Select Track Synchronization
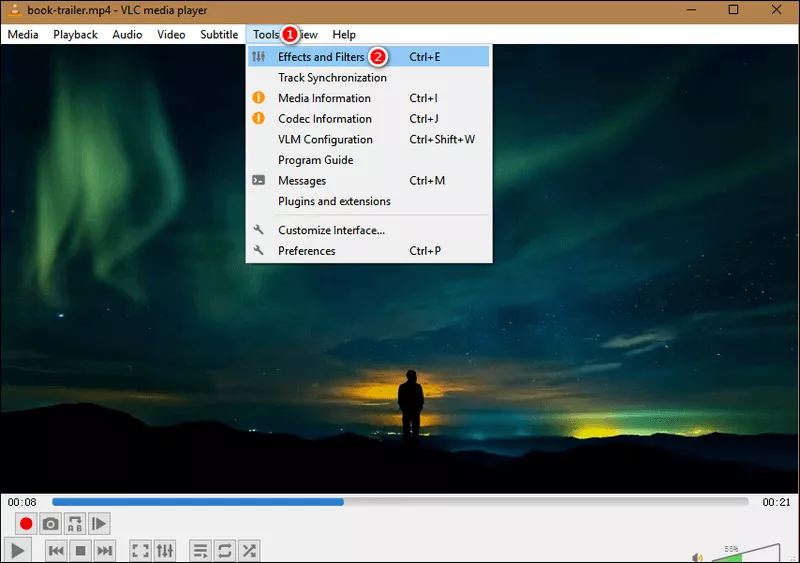This screenshot has width=800, height=563. click(x=368, y=78)
